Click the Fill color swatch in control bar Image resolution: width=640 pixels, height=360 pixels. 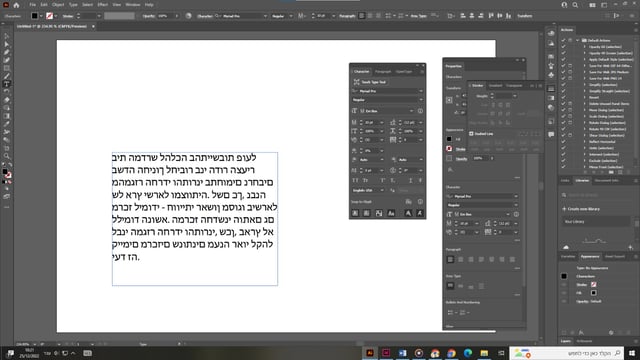click(35, 16)
